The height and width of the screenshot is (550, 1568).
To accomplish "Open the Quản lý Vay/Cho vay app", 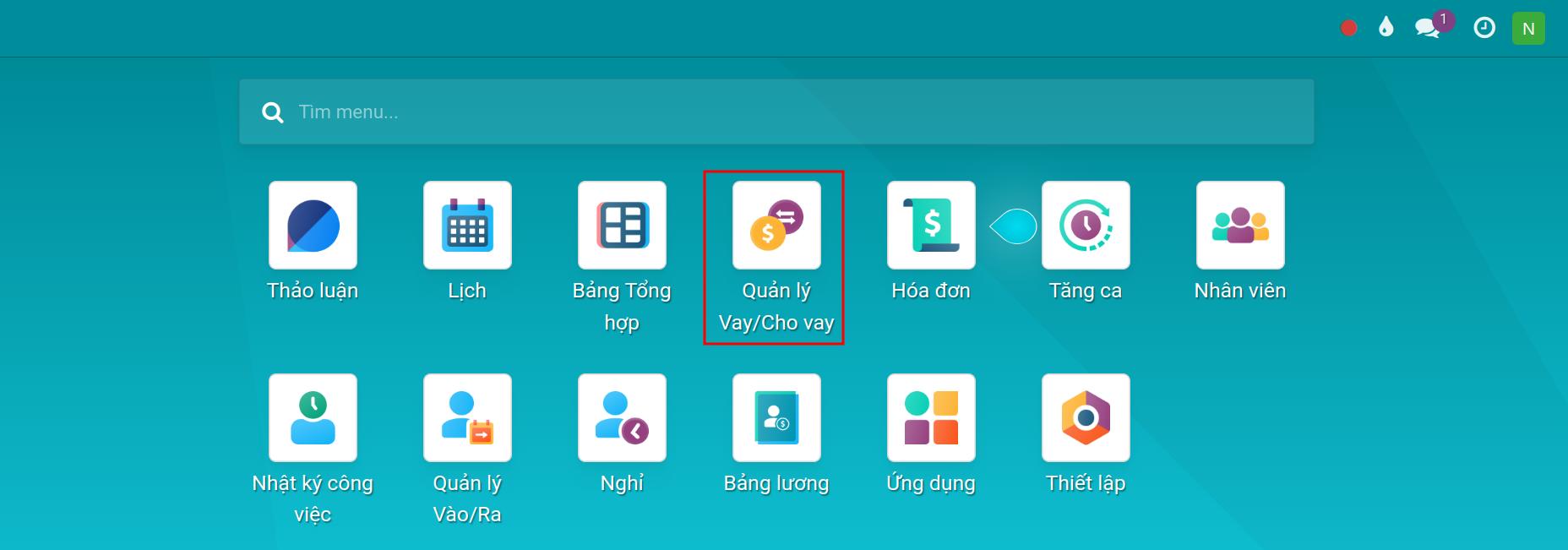I will tap(776, 225).
